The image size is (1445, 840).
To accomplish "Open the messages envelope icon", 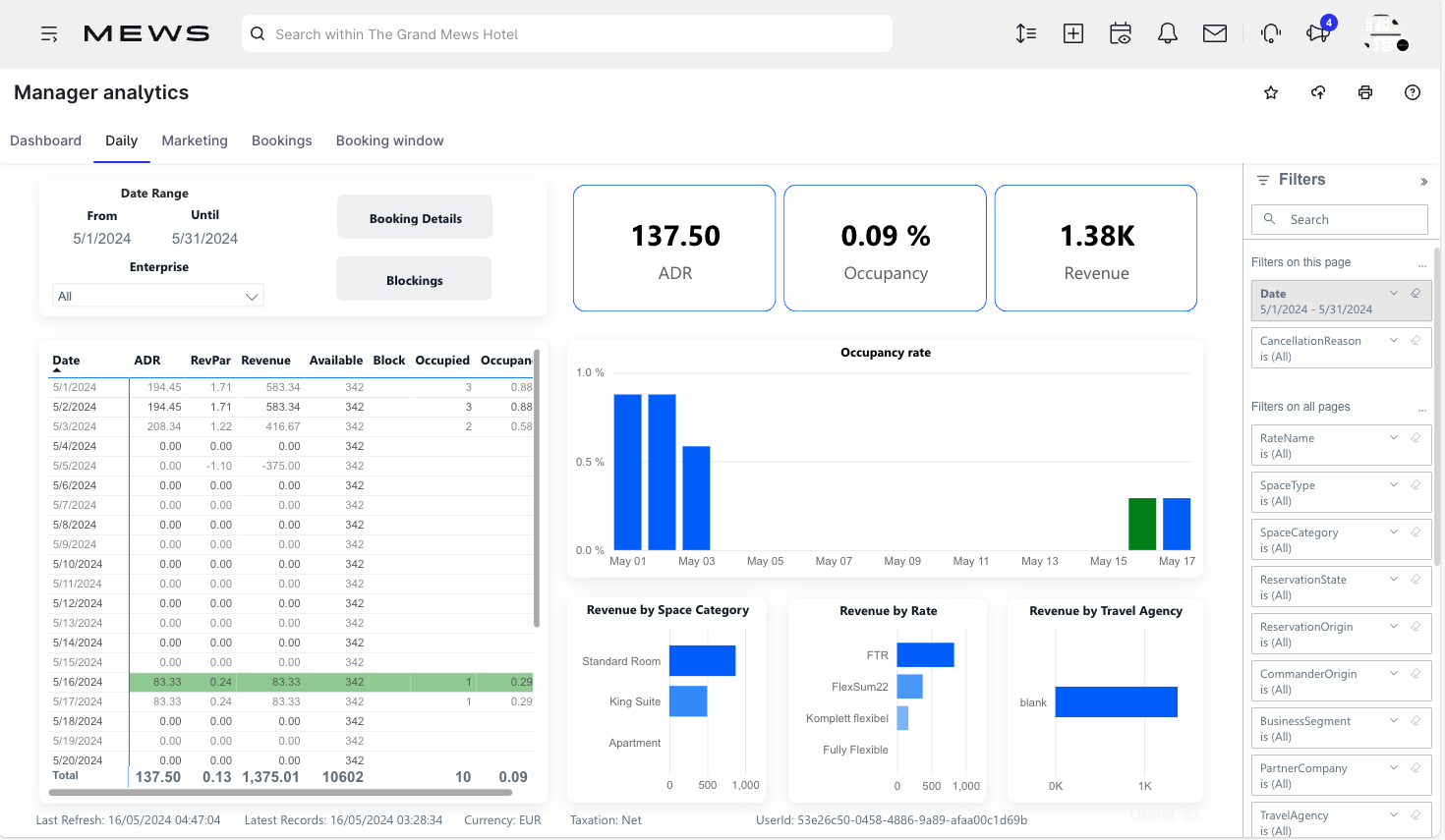I will coord(1214,32).
